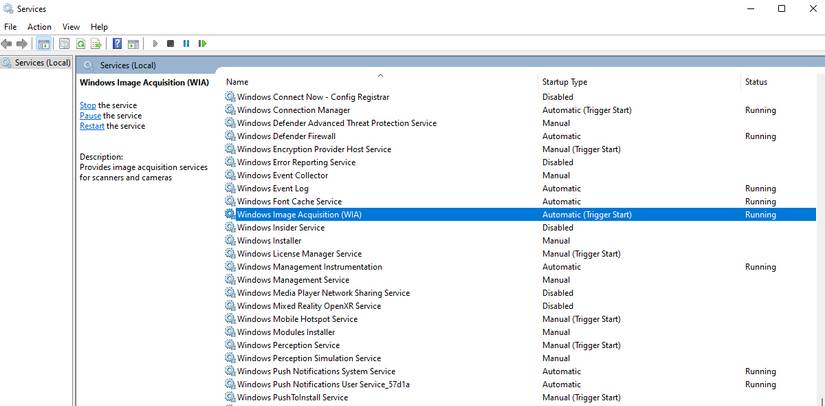Click the Running status of Windows Management Instrumentation
The width and height of the screenshot is (825, 406).
[760, 267]
